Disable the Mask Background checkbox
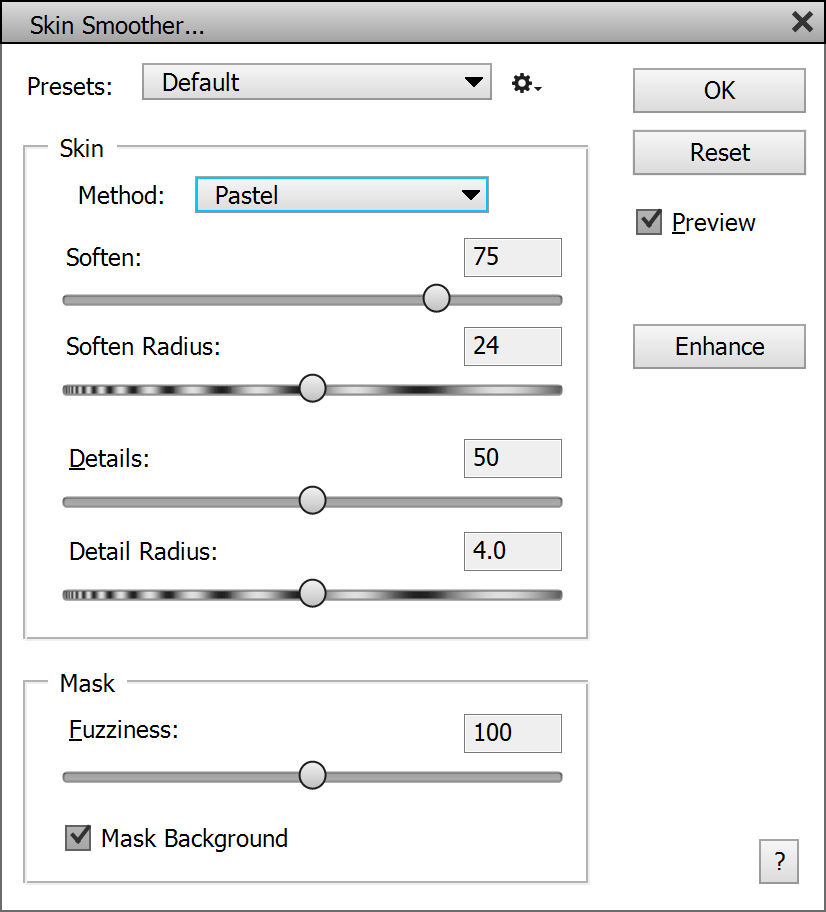826x912 pixels. coord(78,838)
